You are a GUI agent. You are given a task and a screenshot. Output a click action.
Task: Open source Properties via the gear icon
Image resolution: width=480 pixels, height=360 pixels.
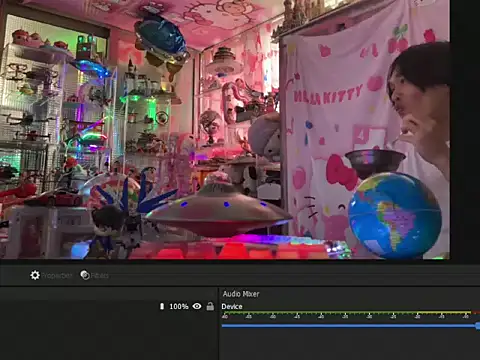[x=35, y=275]
